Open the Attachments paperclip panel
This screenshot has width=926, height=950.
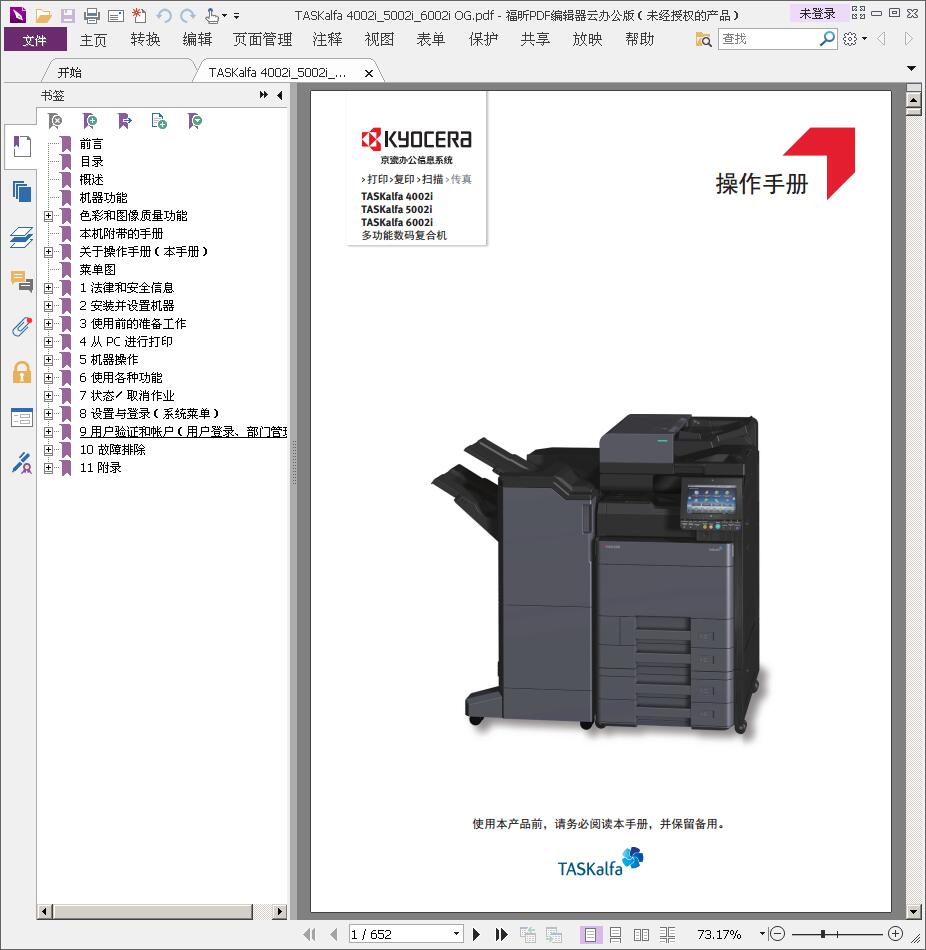click(22, 327)
